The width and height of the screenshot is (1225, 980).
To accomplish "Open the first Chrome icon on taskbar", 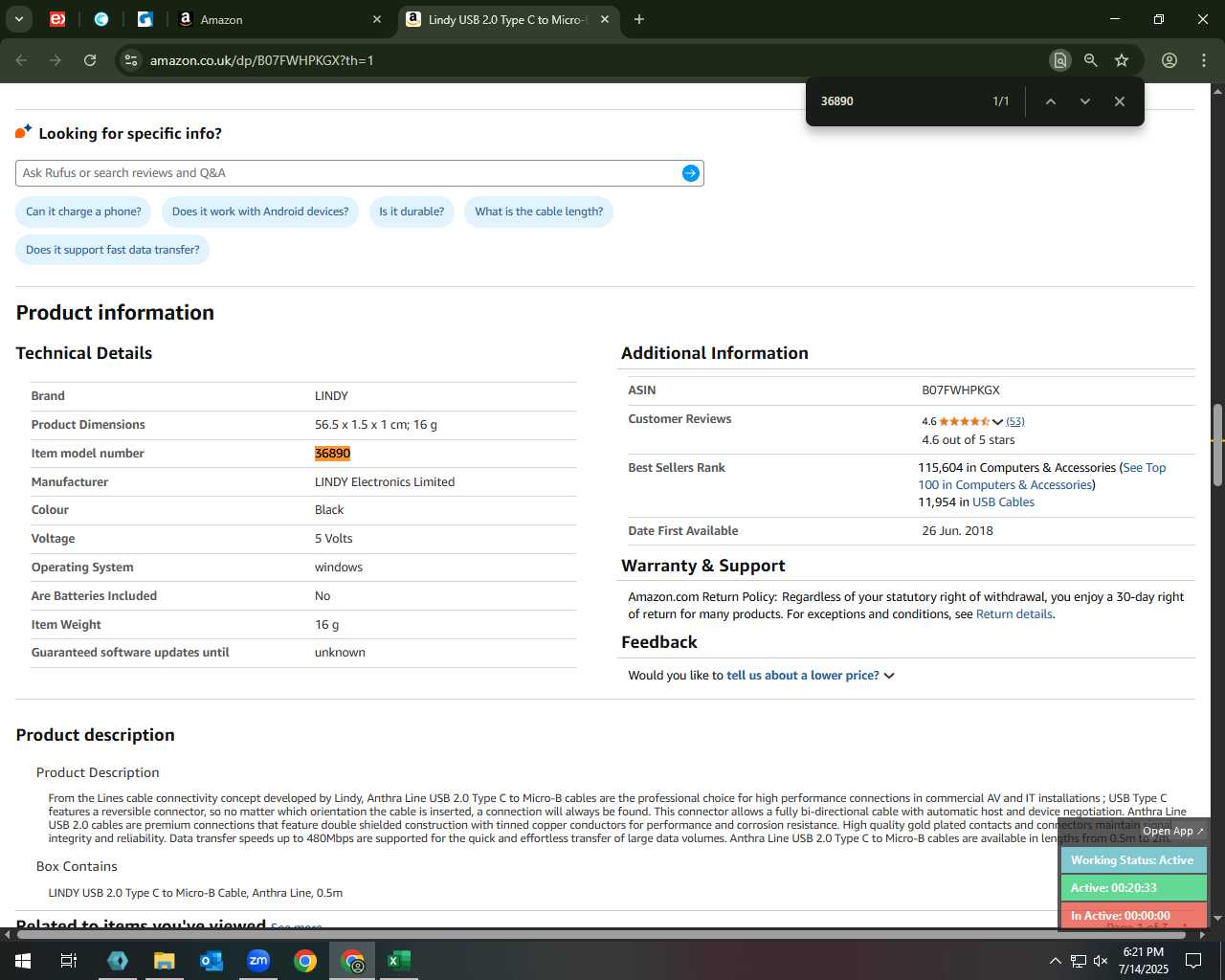I will (305, 961).
